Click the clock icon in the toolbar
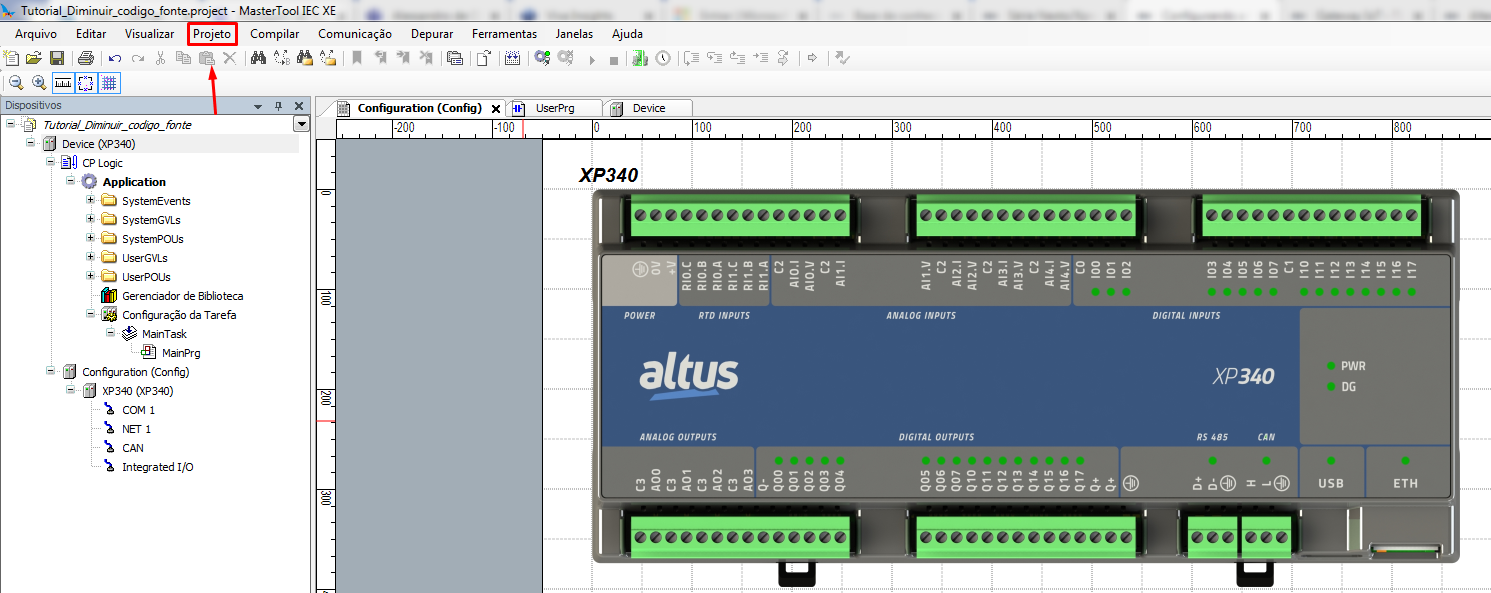The width and height of the screenshot is (1491, 593). (664, 58)
